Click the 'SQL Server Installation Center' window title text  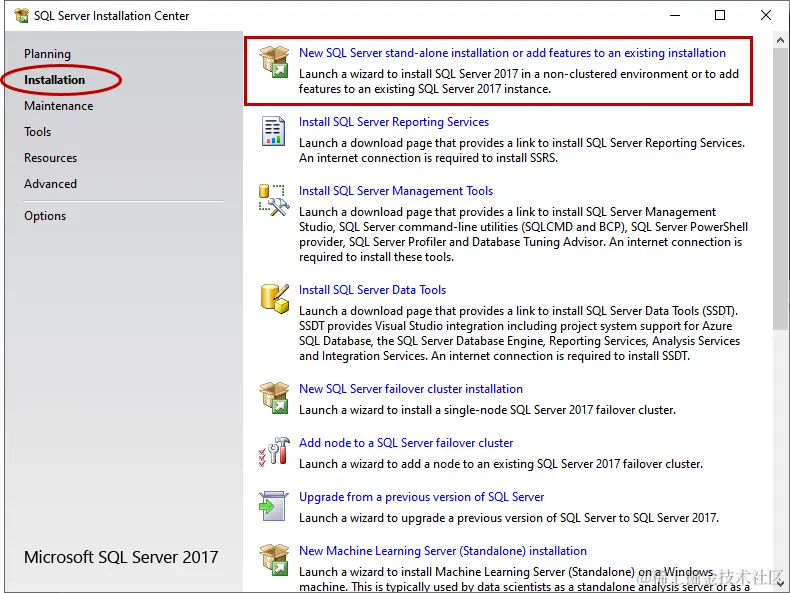pos(111,16)
